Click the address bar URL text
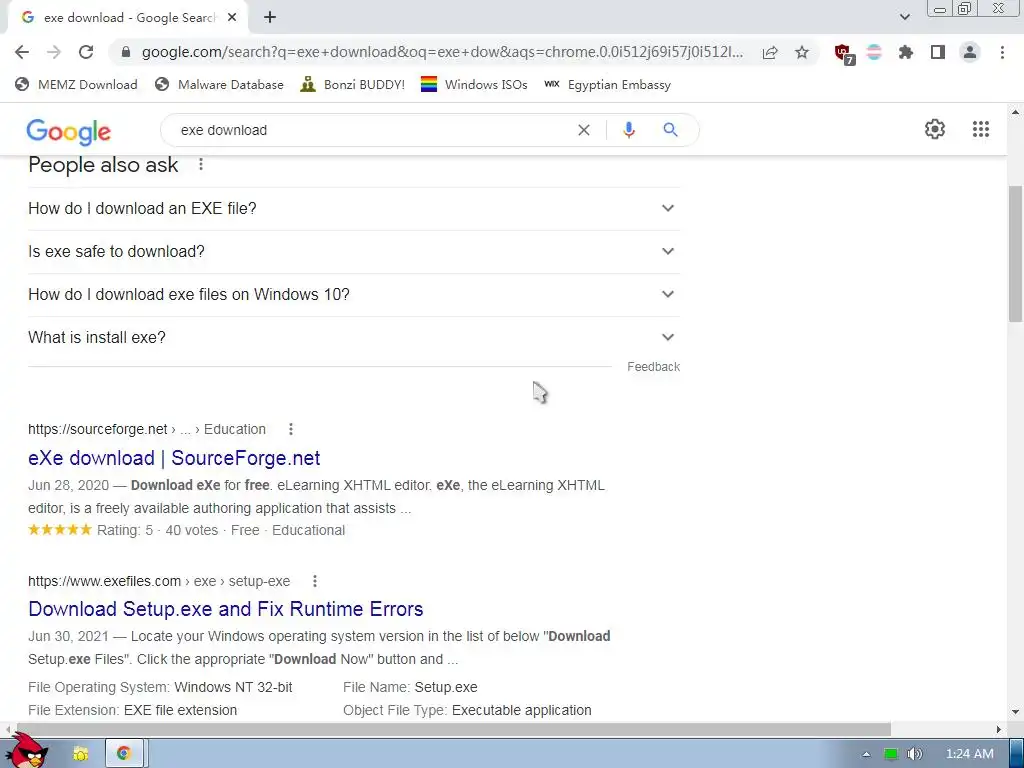Viewport: 1024px width, 768px height. tap(442, 52)
